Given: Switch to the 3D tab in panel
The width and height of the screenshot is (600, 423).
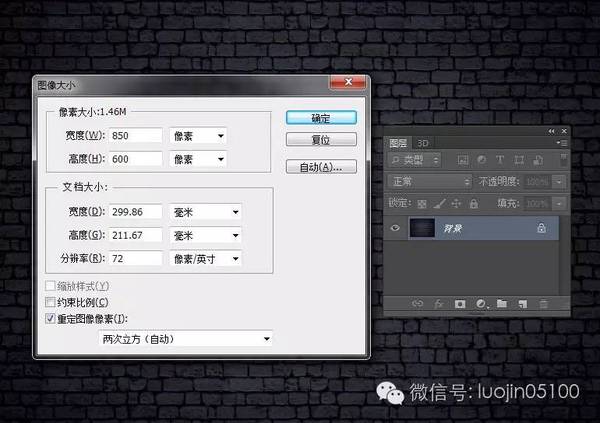Looking at the screenshot, I should 422,143.
